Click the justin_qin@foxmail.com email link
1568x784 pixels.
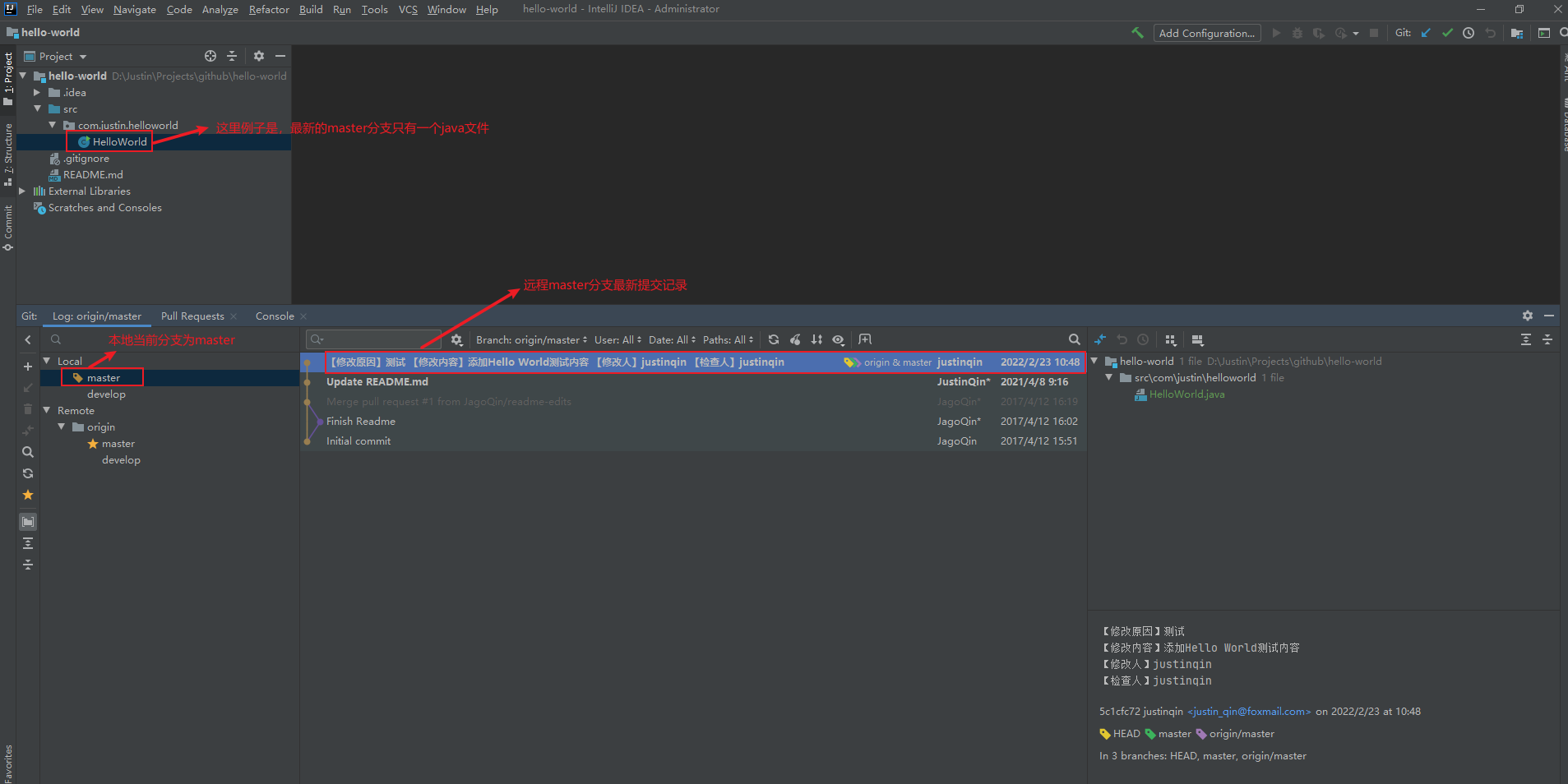point(1249,712)
